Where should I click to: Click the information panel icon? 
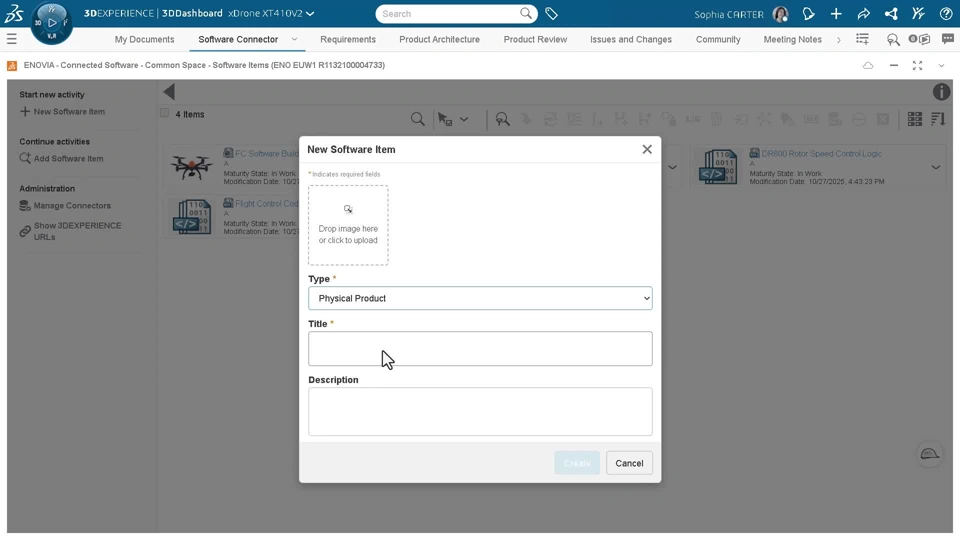(x=941, y=92)
